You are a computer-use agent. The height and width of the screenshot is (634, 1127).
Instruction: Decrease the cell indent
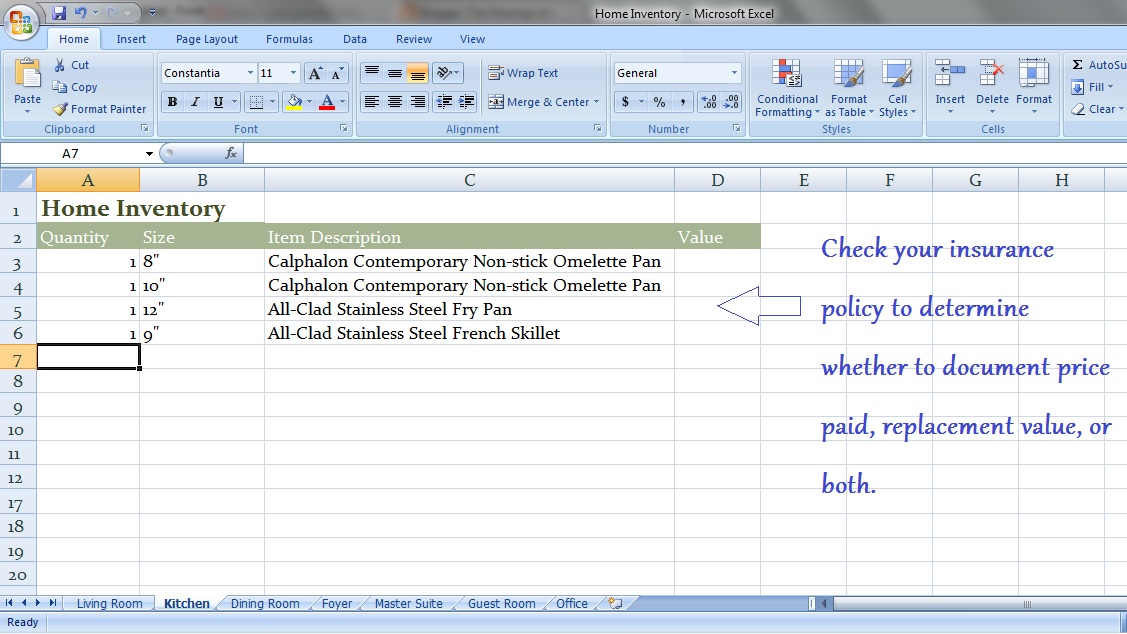[444, 102]
